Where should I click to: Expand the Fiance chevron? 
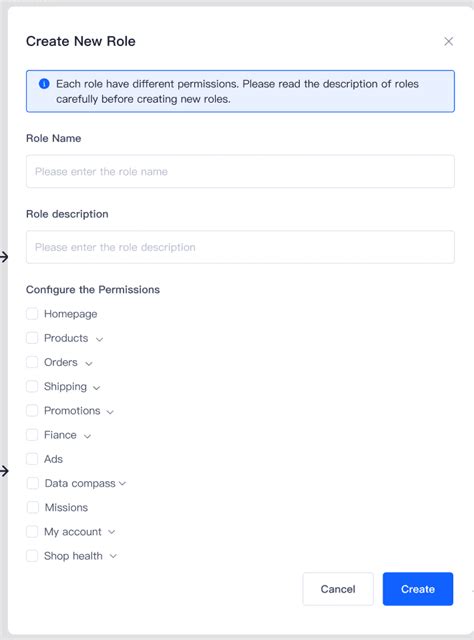tap(87, 436)
